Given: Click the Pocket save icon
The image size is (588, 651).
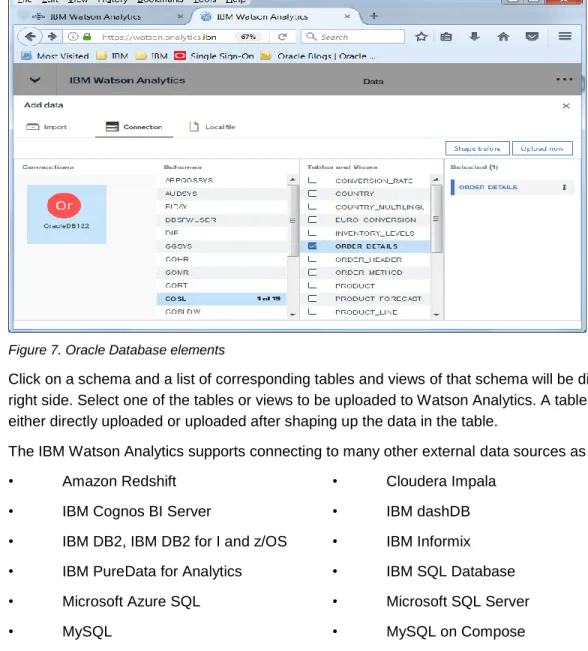Looking at the screenshot, I should (x=532, y=37).
